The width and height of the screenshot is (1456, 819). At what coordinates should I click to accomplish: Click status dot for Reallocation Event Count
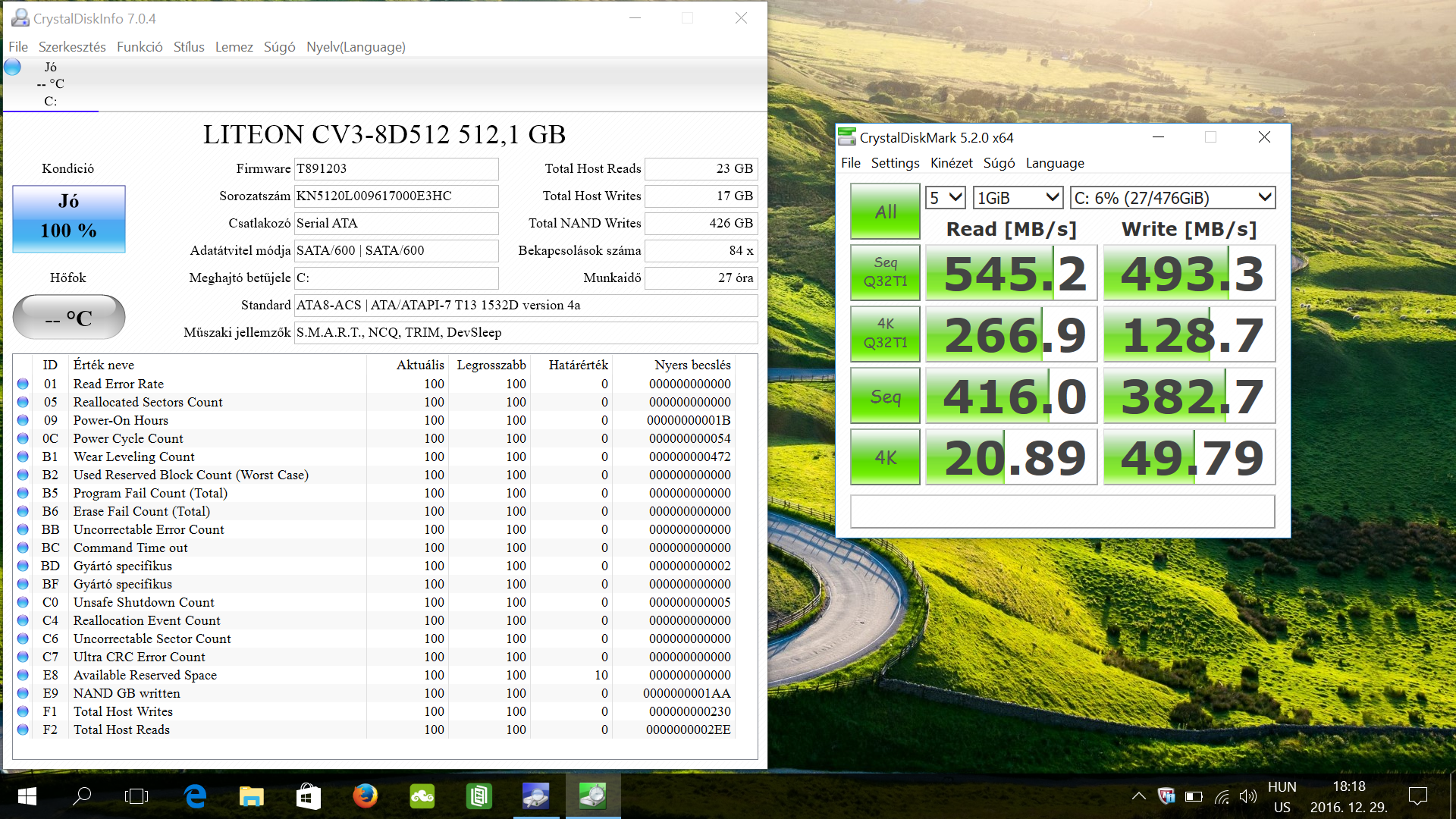click(23, 620)
